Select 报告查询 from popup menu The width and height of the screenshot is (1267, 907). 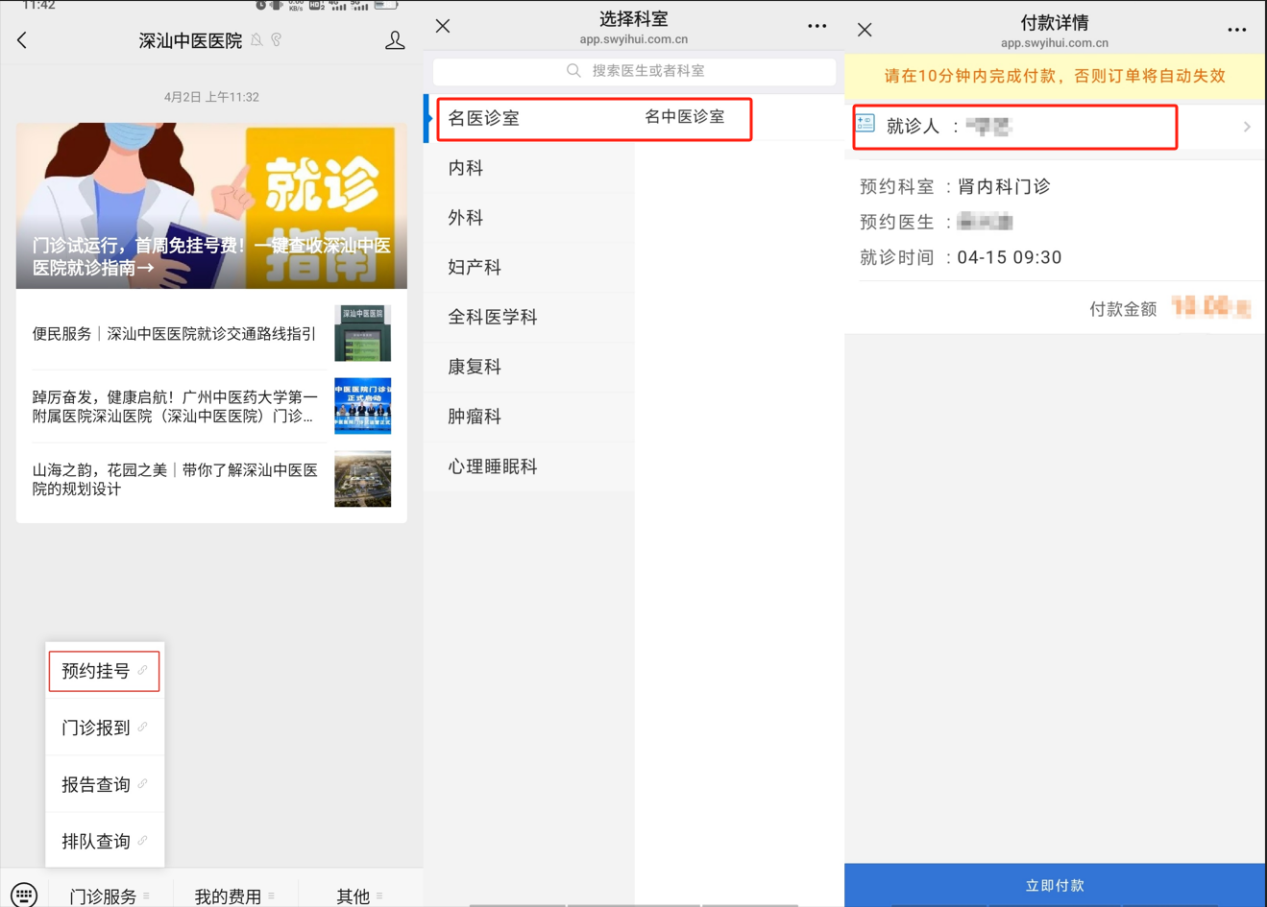[104, 784]
